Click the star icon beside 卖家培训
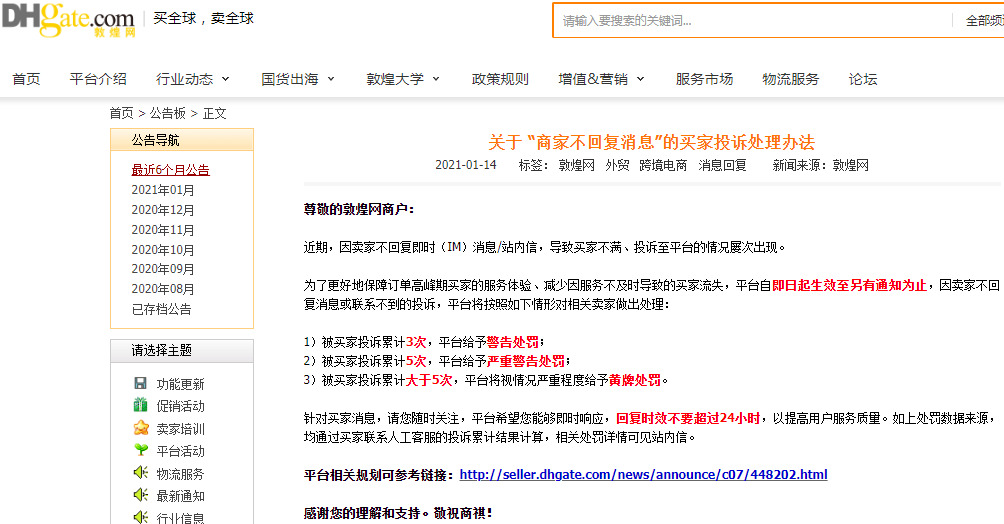 pyautogui.click(x=141, y=427)
